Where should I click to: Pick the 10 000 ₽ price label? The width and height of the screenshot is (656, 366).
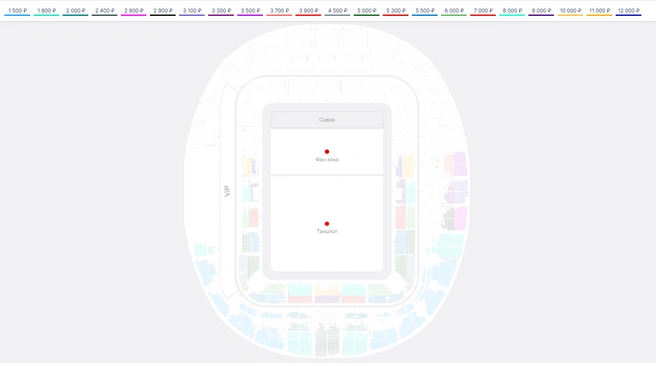(570, 10)
